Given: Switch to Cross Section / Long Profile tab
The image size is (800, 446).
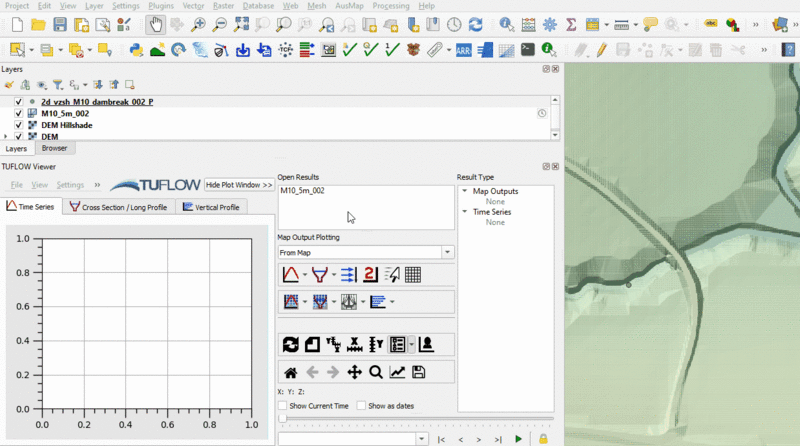Looking at the screenshot, I should [118, 207].
